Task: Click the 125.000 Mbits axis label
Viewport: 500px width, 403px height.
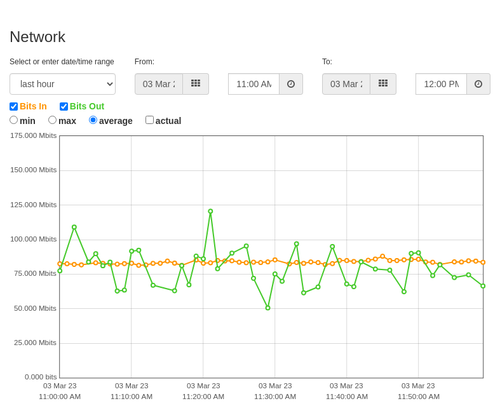Action: click(33, 205)
